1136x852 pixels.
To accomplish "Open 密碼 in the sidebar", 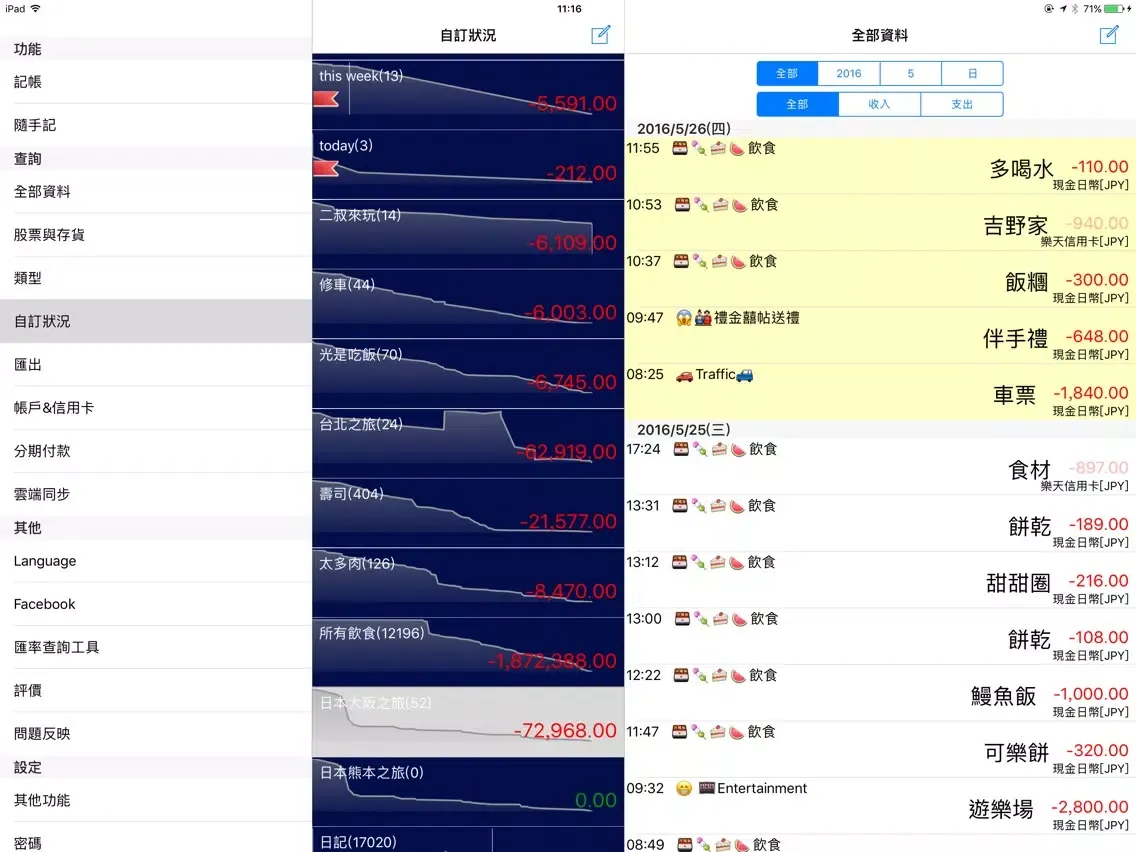I will (156, 839).
